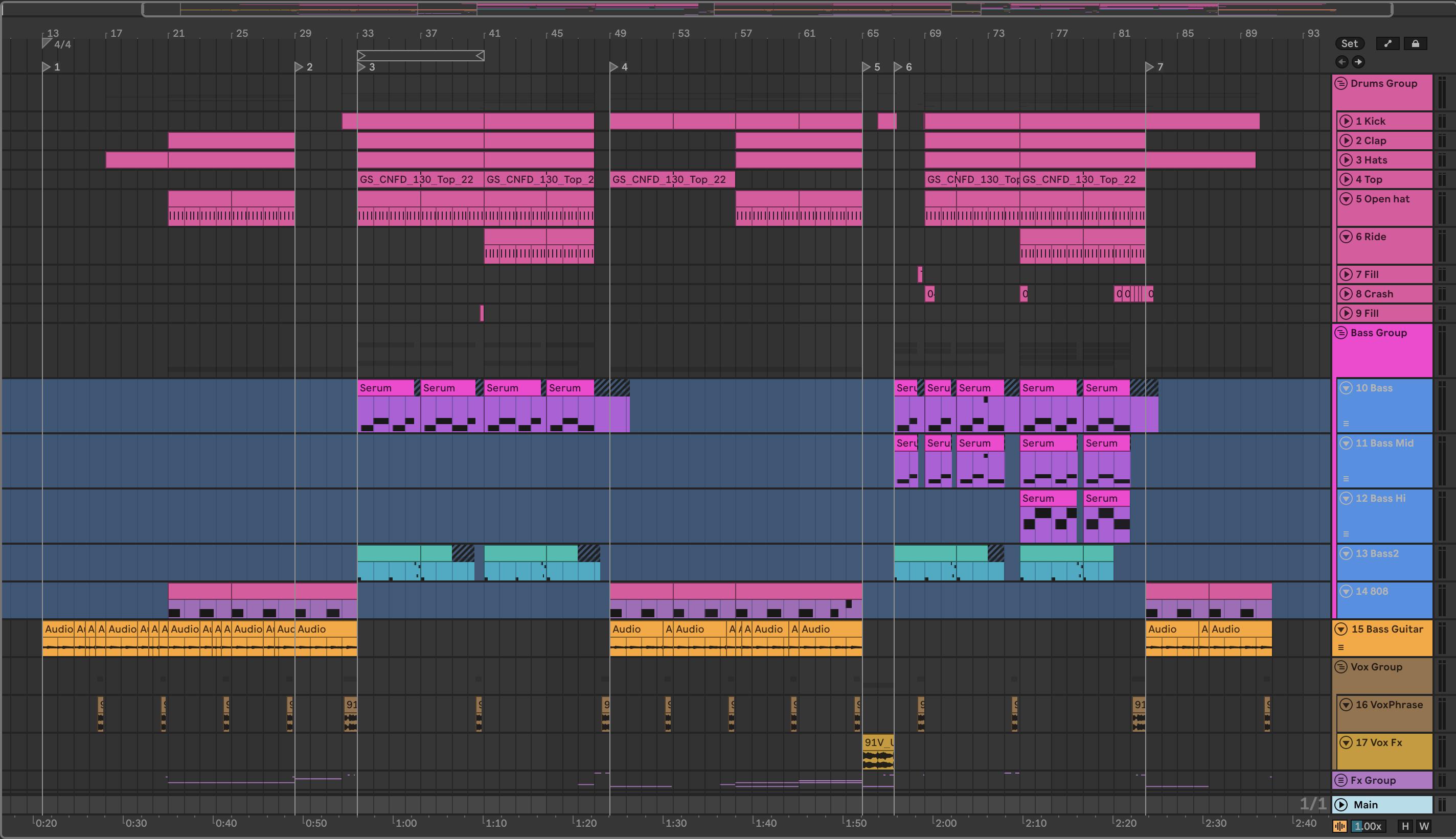Click the orange waveform overview icon
The width and height of the screenshot is (1456, 839).
click(x=1339, y=826)
